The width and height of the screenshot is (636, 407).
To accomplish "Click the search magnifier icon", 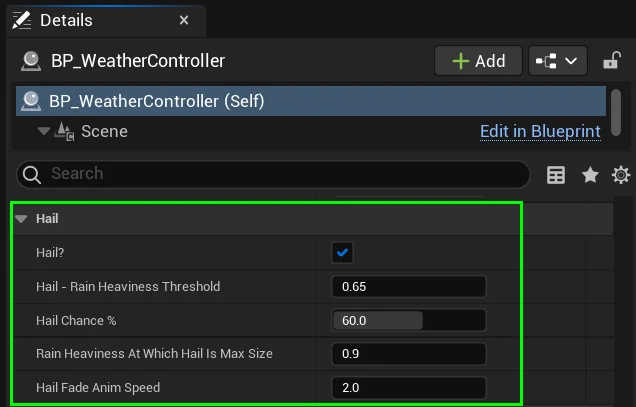I will click(33, 174).
